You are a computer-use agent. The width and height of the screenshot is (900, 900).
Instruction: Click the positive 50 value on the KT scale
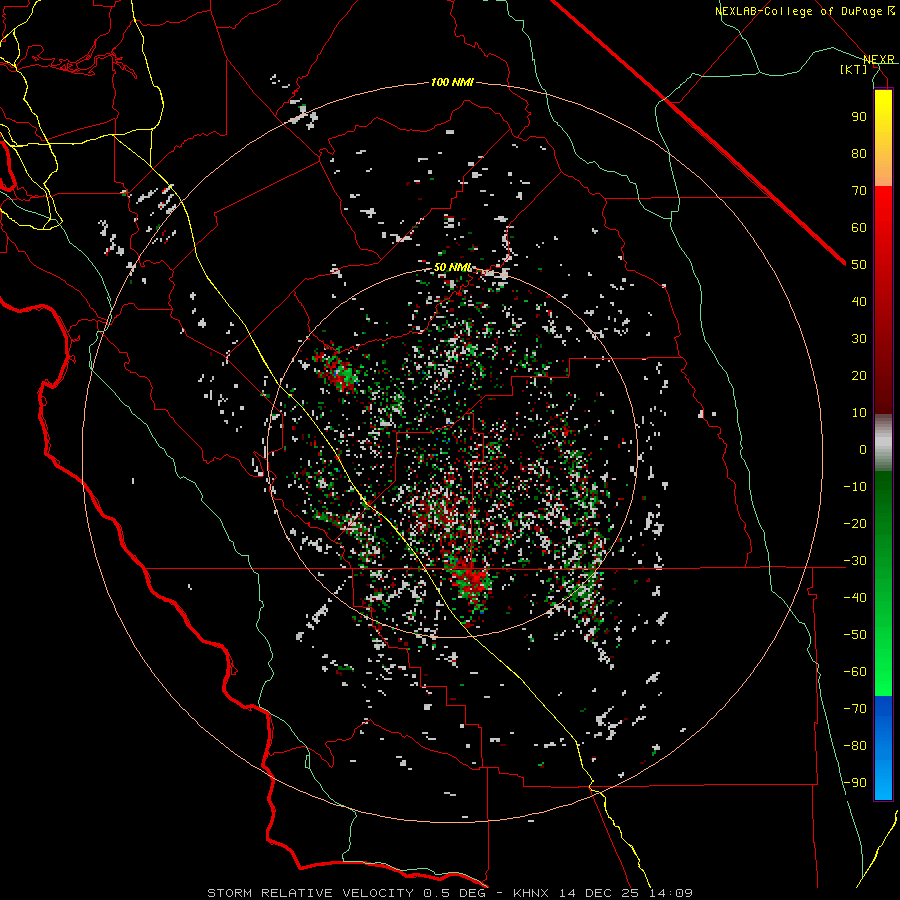coord(859,265)
